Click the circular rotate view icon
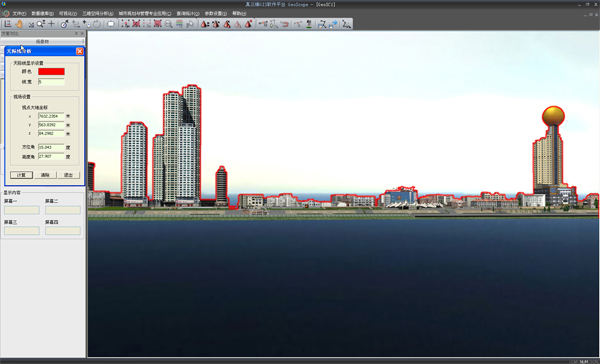 pos(97,24)
